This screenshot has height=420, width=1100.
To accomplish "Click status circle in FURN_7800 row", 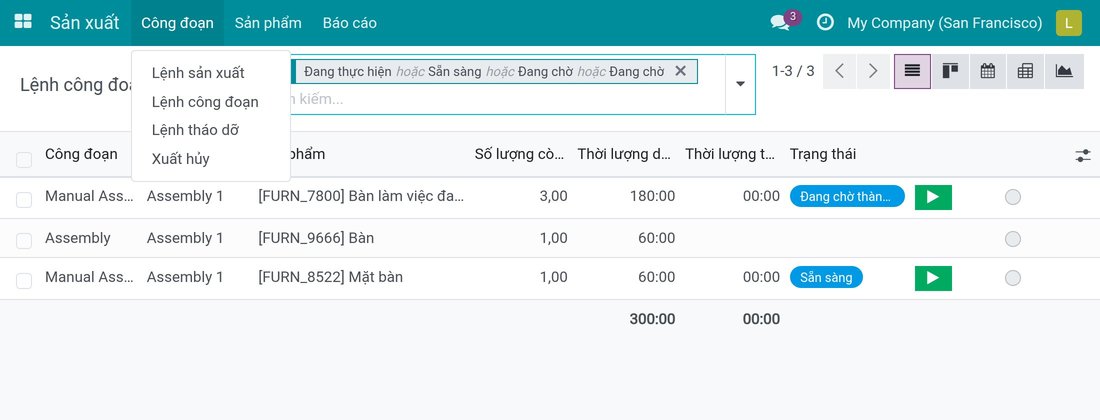I will pos(1012,198).
